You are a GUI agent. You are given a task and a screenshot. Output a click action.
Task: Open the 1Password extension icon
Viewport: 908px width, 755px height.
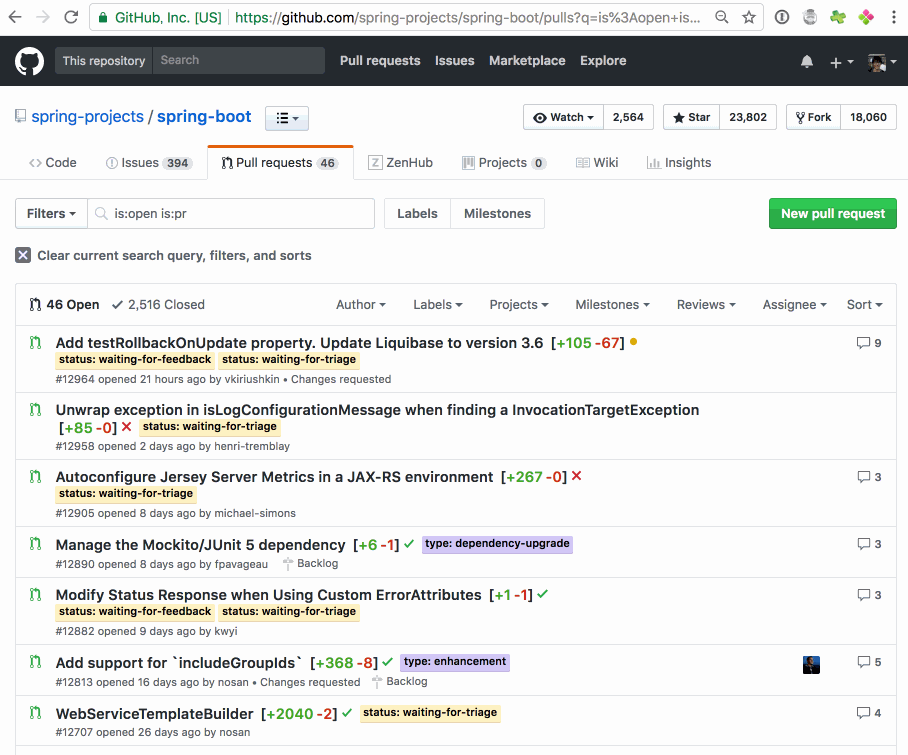tap(782, 17)
